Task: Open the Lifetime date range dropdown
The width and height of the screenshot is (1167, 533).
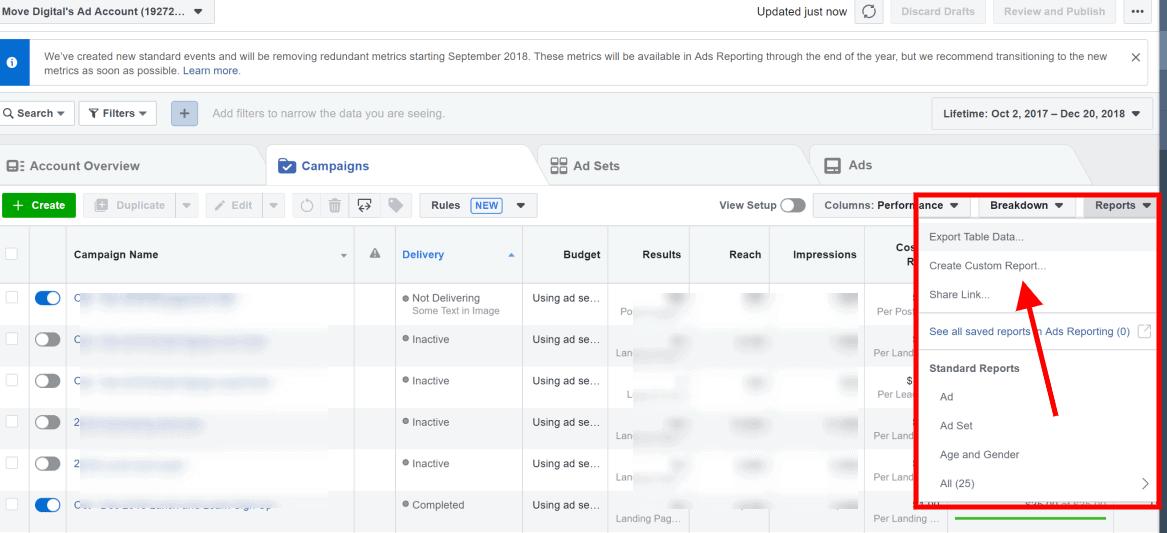Action: click(1042, 114)
